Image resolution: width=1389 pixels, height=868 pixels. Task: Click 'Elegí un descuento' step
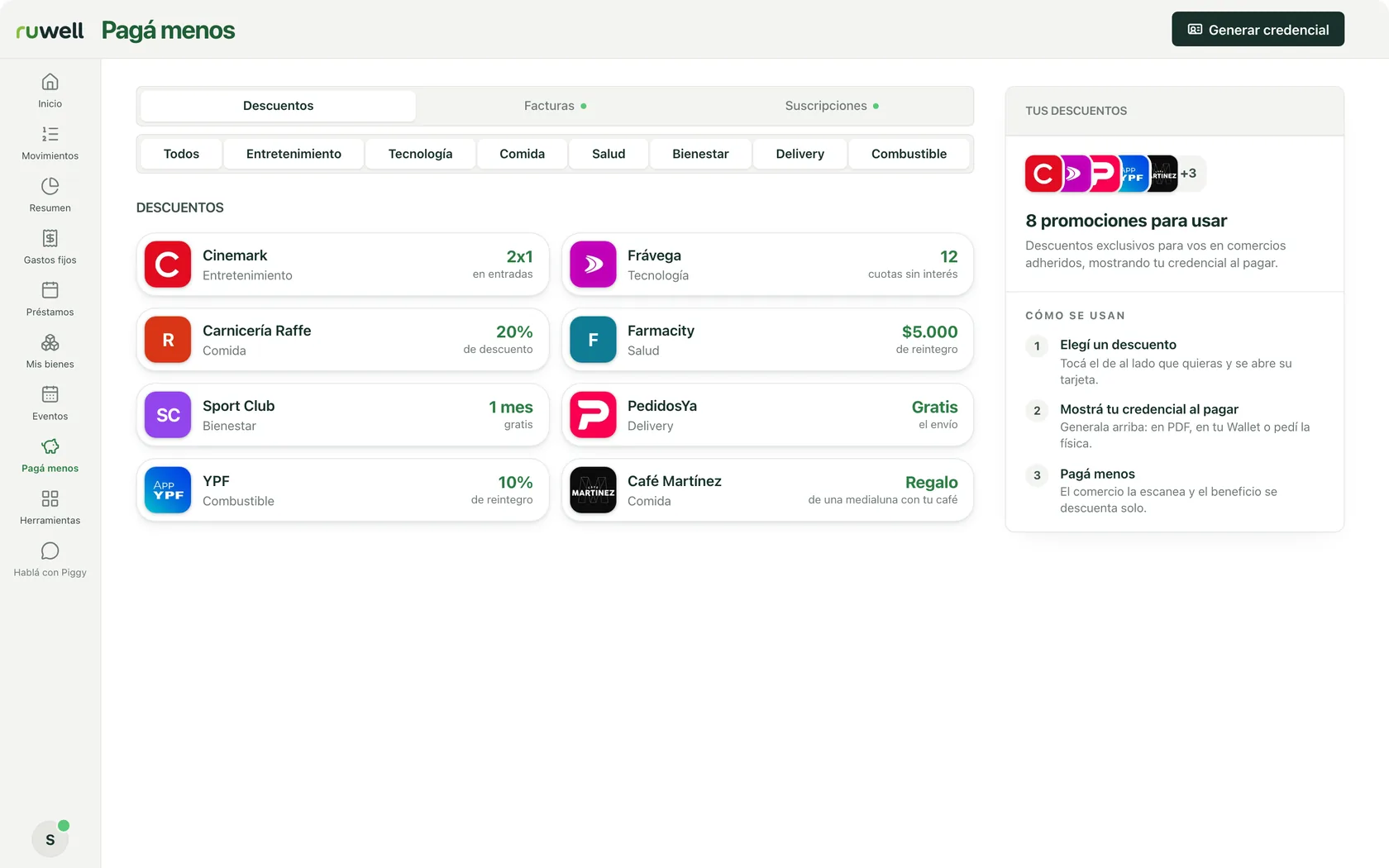coord(1118,345)
